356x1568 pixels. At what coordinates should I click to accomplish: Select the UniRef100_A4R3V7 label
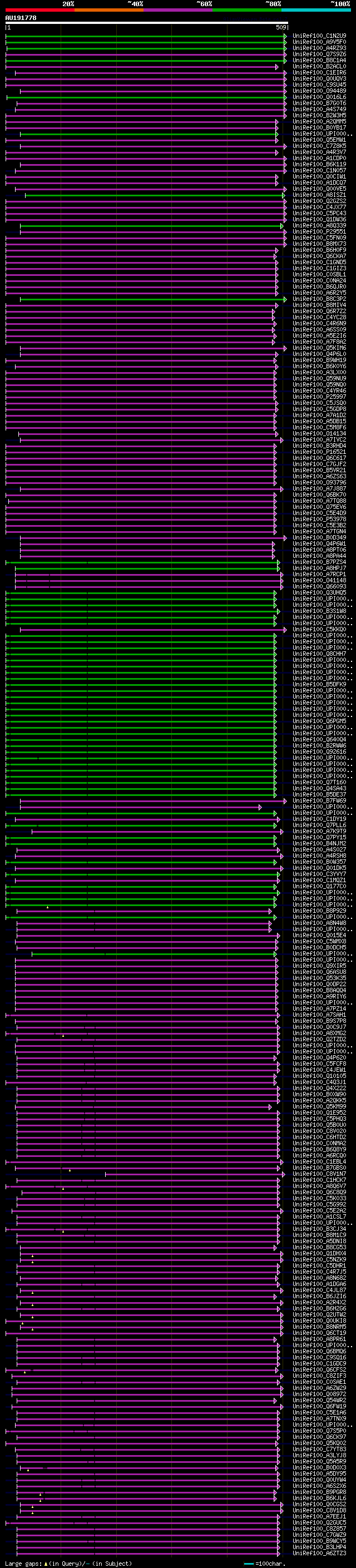319,152
